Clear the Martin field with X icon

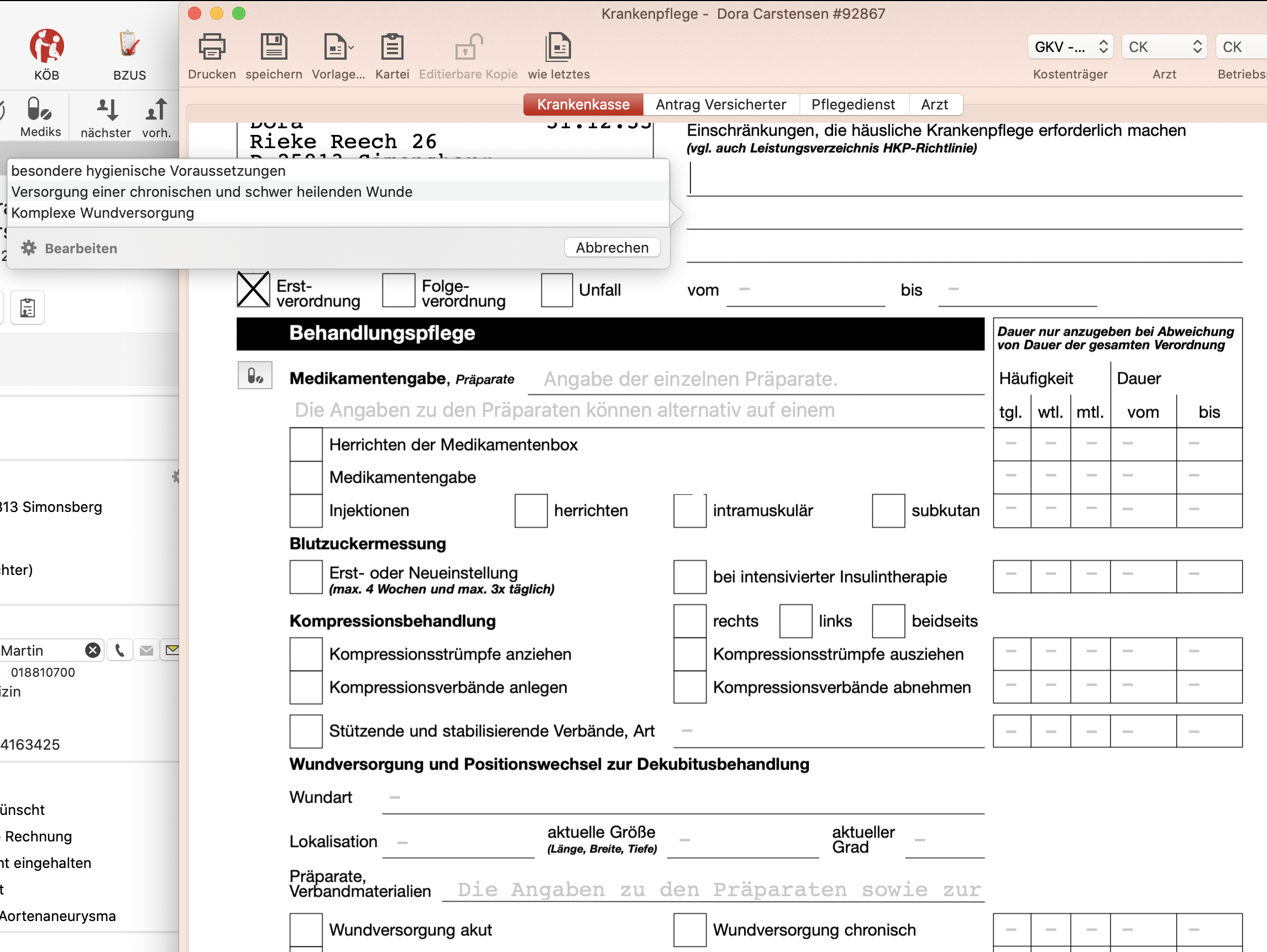93,650
